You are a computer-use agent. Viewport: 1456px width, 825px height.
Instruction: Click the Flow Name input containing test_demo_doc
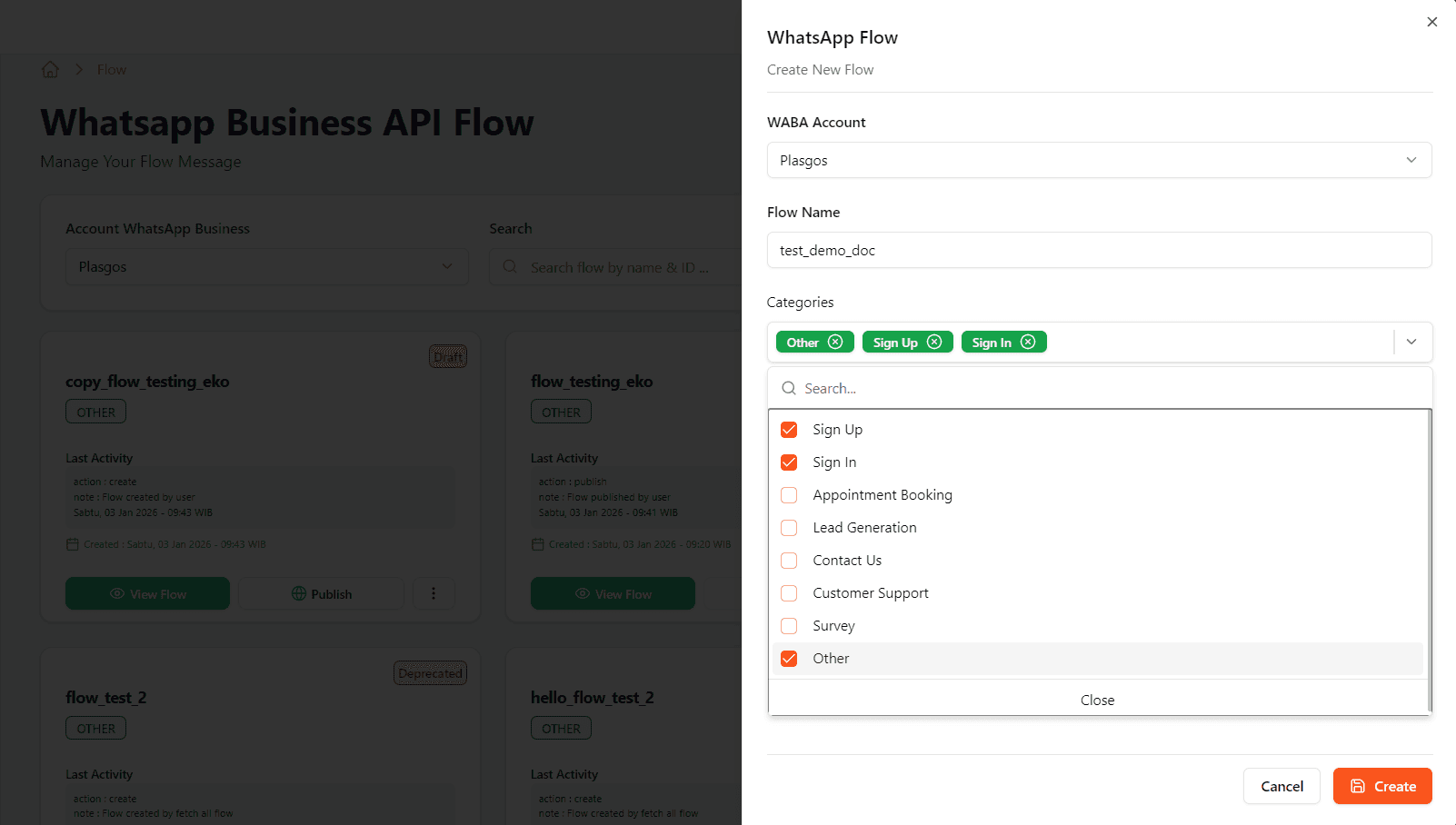(1100, 250)
